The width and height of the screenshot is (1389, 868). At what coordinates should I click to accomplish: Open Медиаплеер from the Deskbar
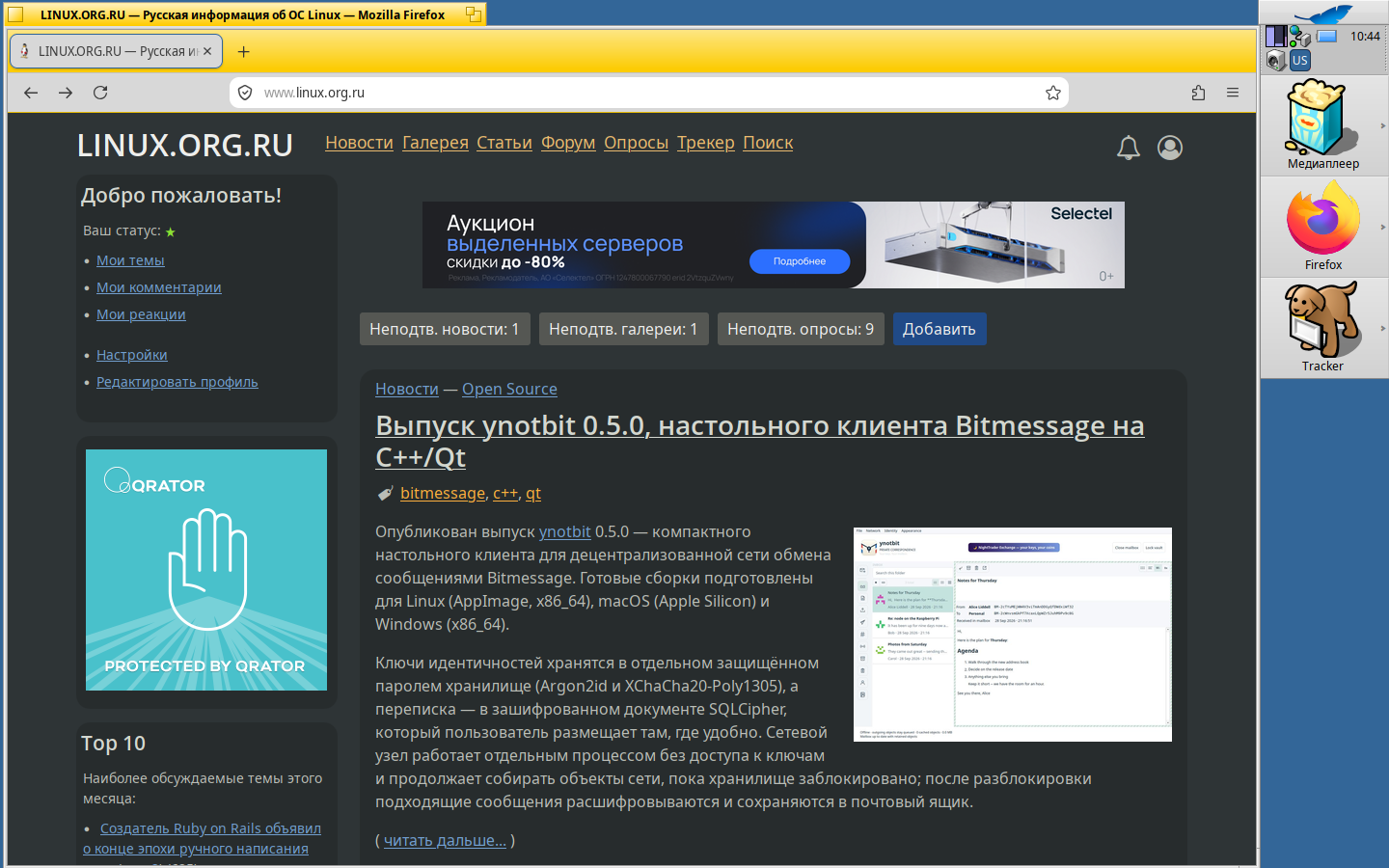point(1323,125)
